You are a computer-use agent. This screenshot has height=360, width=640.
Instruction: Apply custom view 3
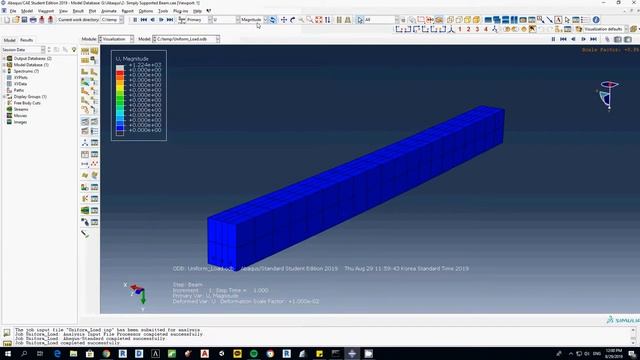click(x=477, y=29)
